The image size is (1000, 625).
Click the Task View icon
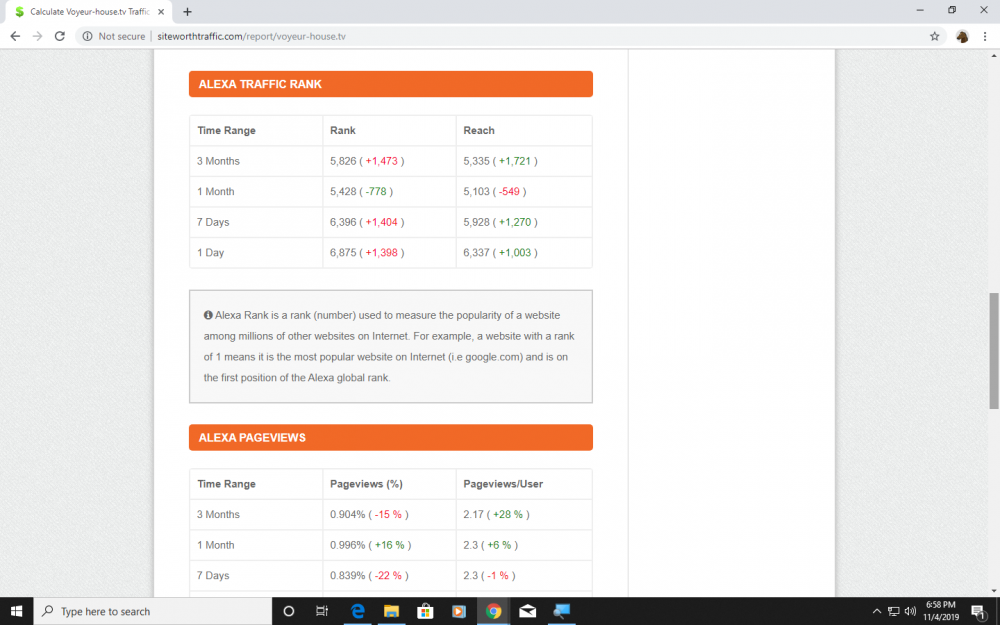322,611
